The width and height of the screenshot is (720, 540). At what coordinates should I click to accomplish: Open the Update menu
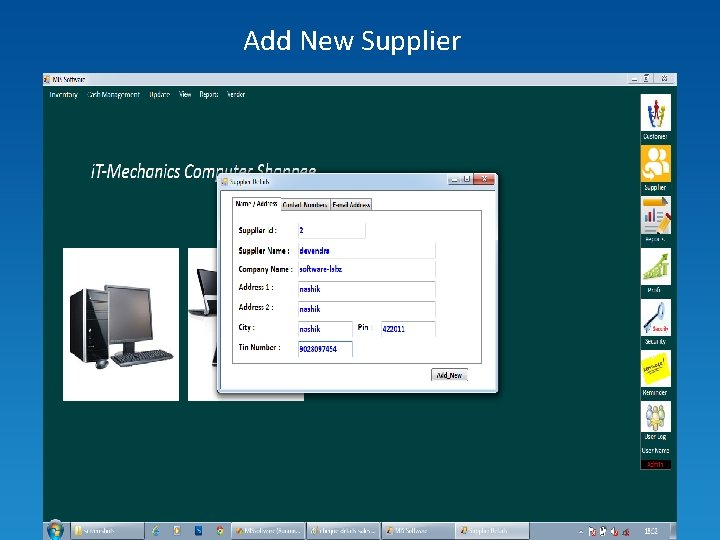click(x=159, y=95)
